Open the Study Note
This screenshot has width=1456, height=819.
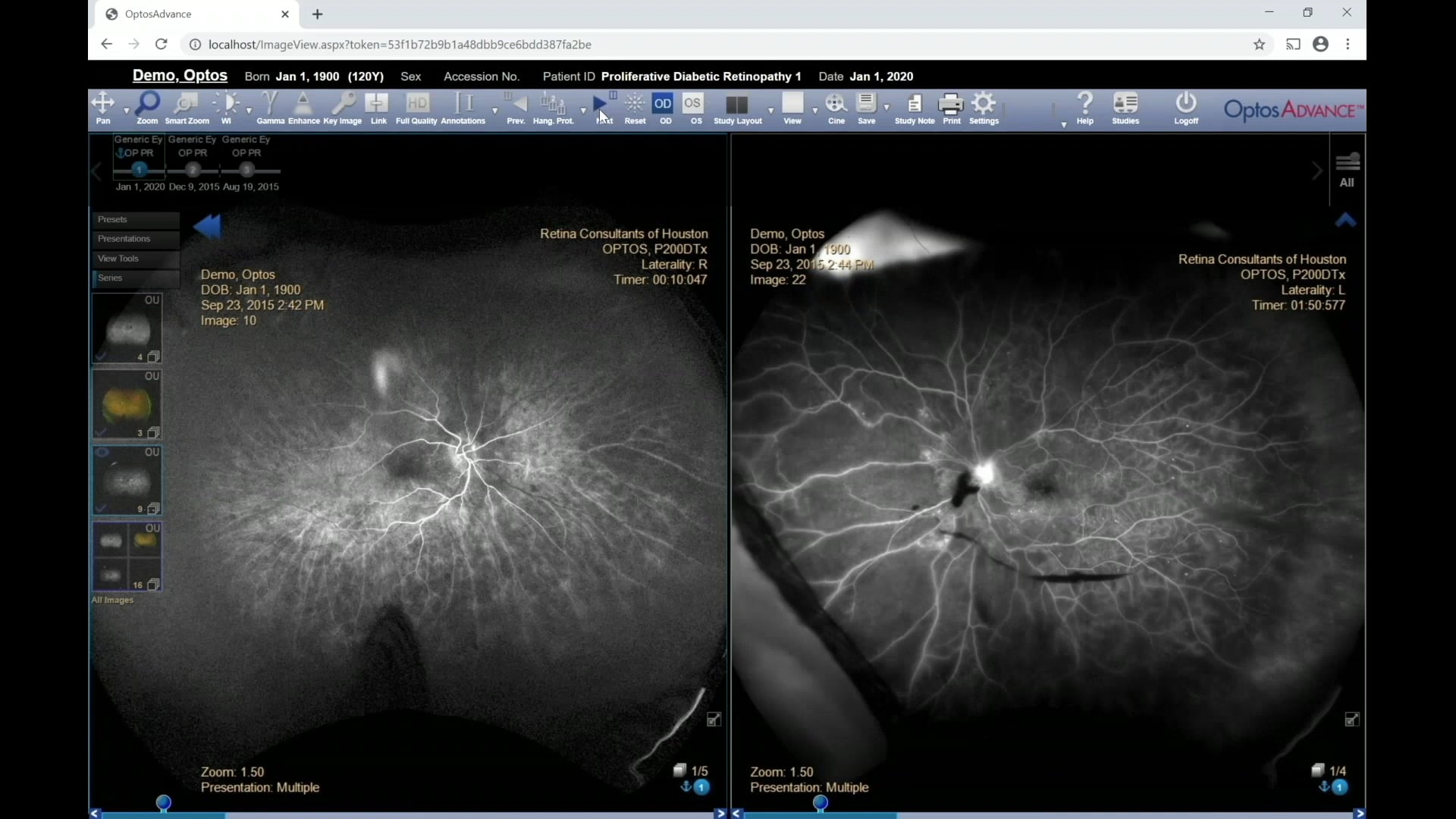pyautogui.click(x=915, y=108)
